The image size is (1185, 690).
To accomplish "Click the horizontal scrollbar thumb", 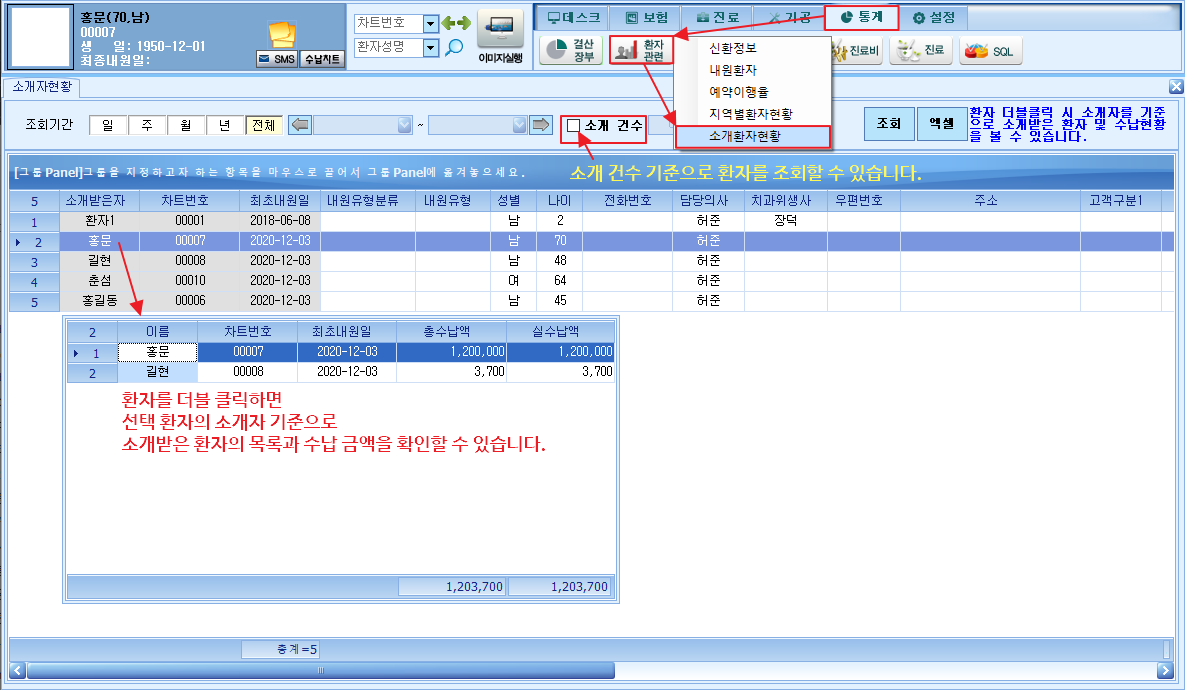I will pos(320,670).
